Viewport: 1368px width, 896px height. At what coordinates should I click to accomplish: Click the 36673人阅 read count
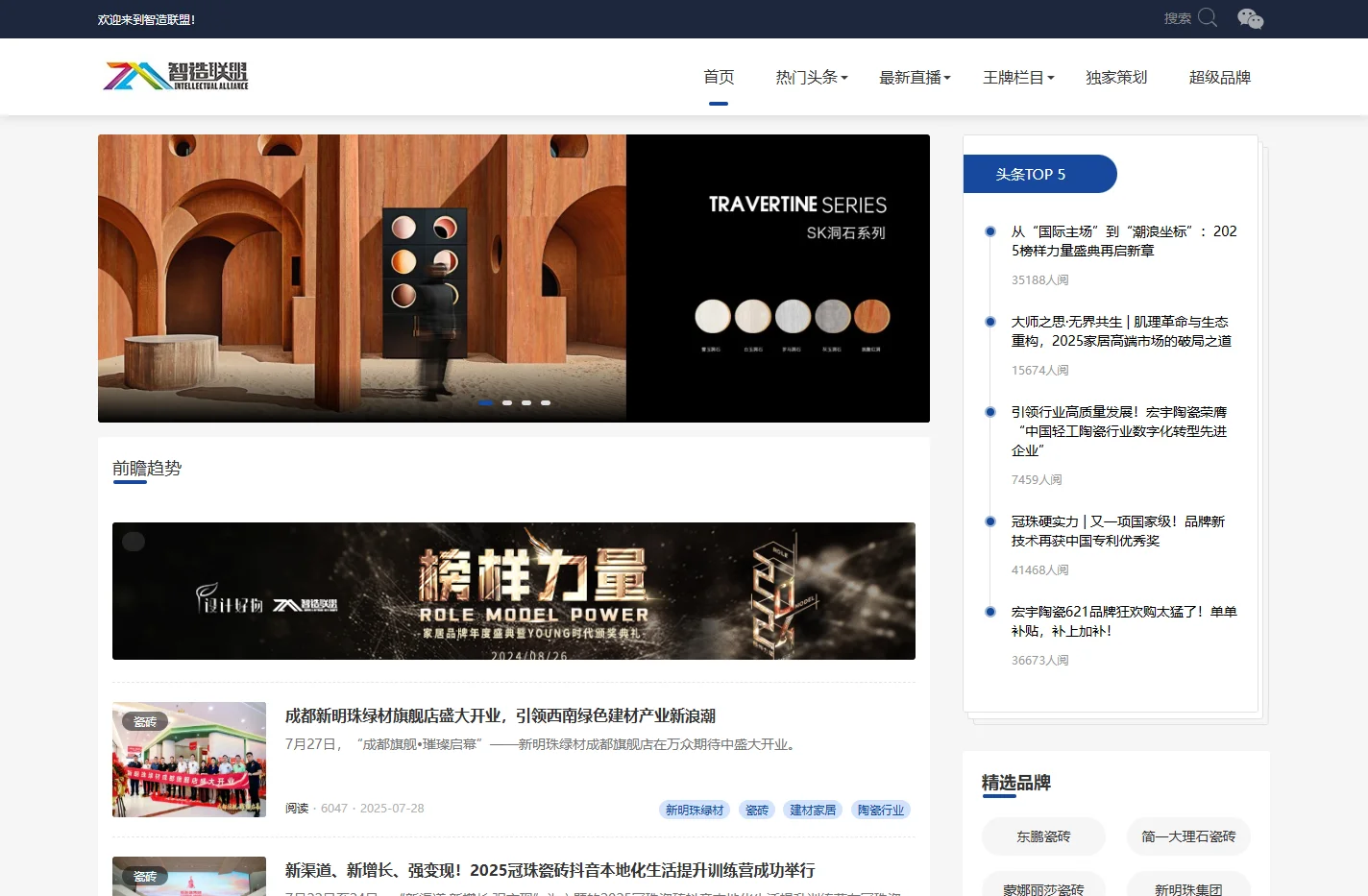click(1039, 661)
